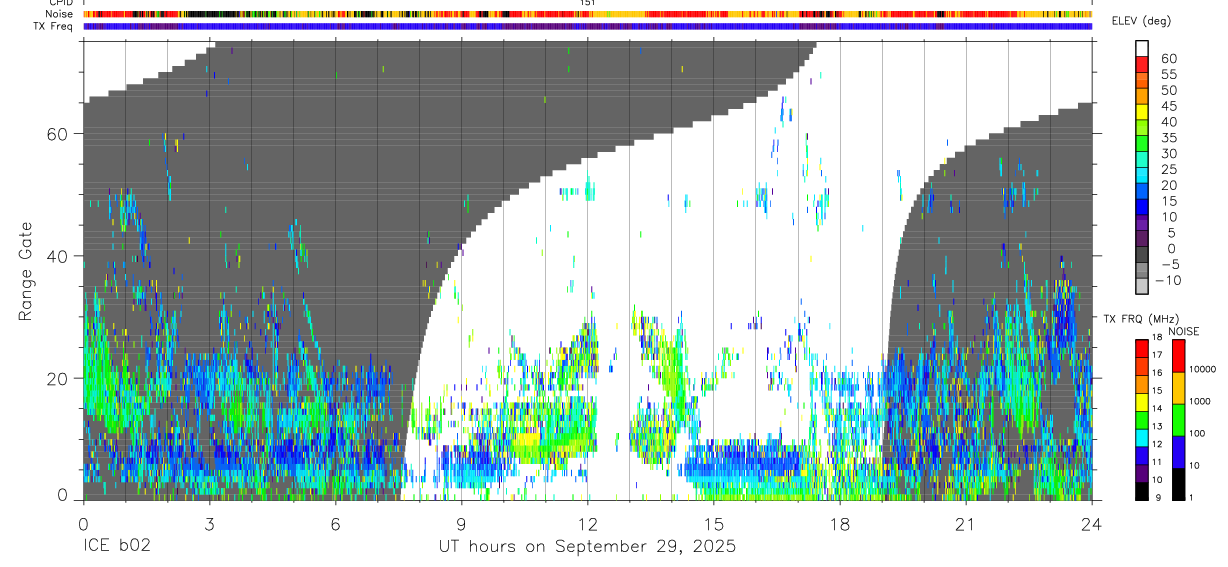This screenshot has width=1228, height=567.
Task: Click the Range Gate y-axis label
Action: (27, 271)
